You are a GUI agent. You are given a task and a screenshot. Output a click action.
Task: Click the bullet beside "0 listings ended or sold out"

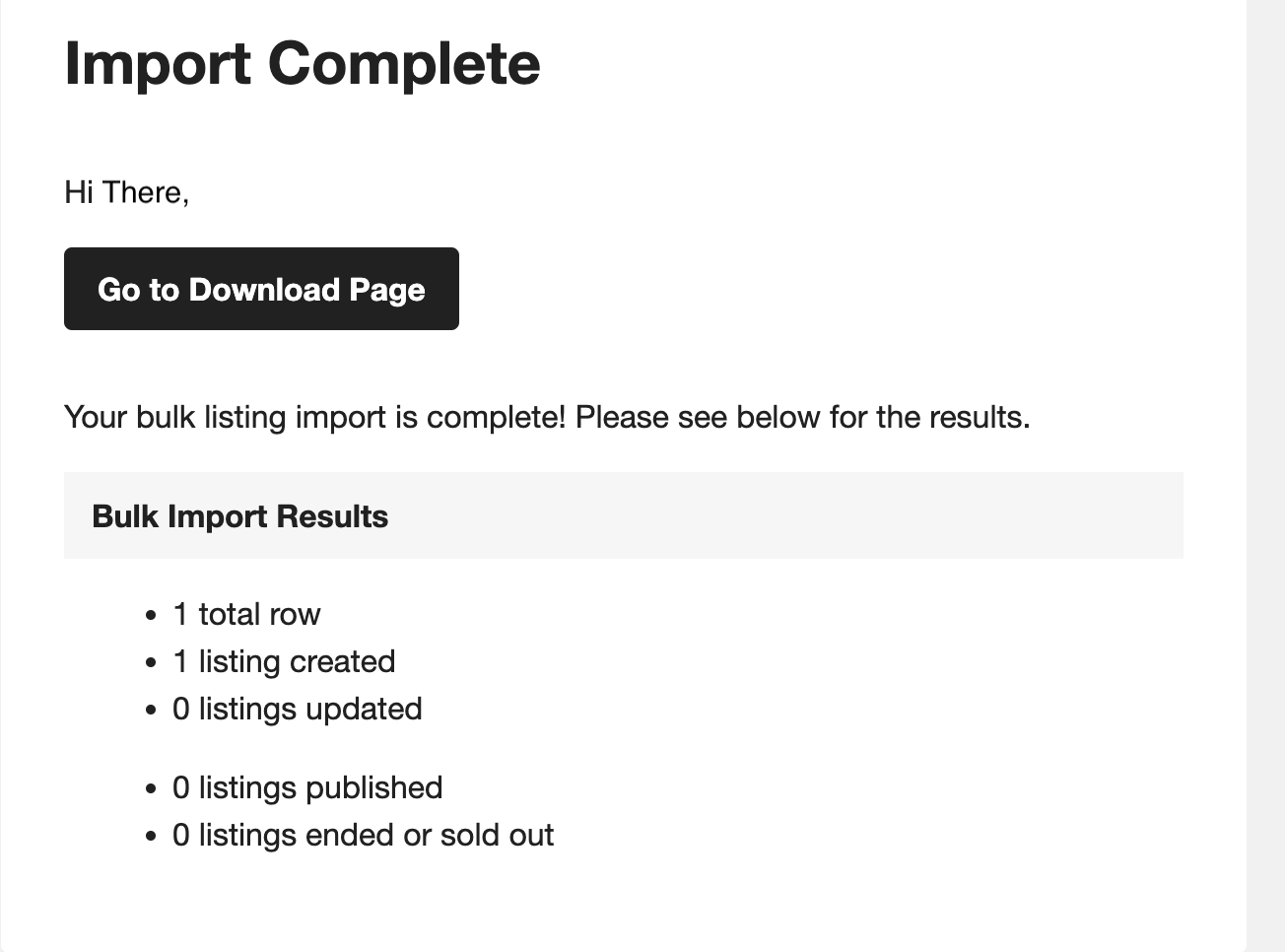(x=151, y=836)
